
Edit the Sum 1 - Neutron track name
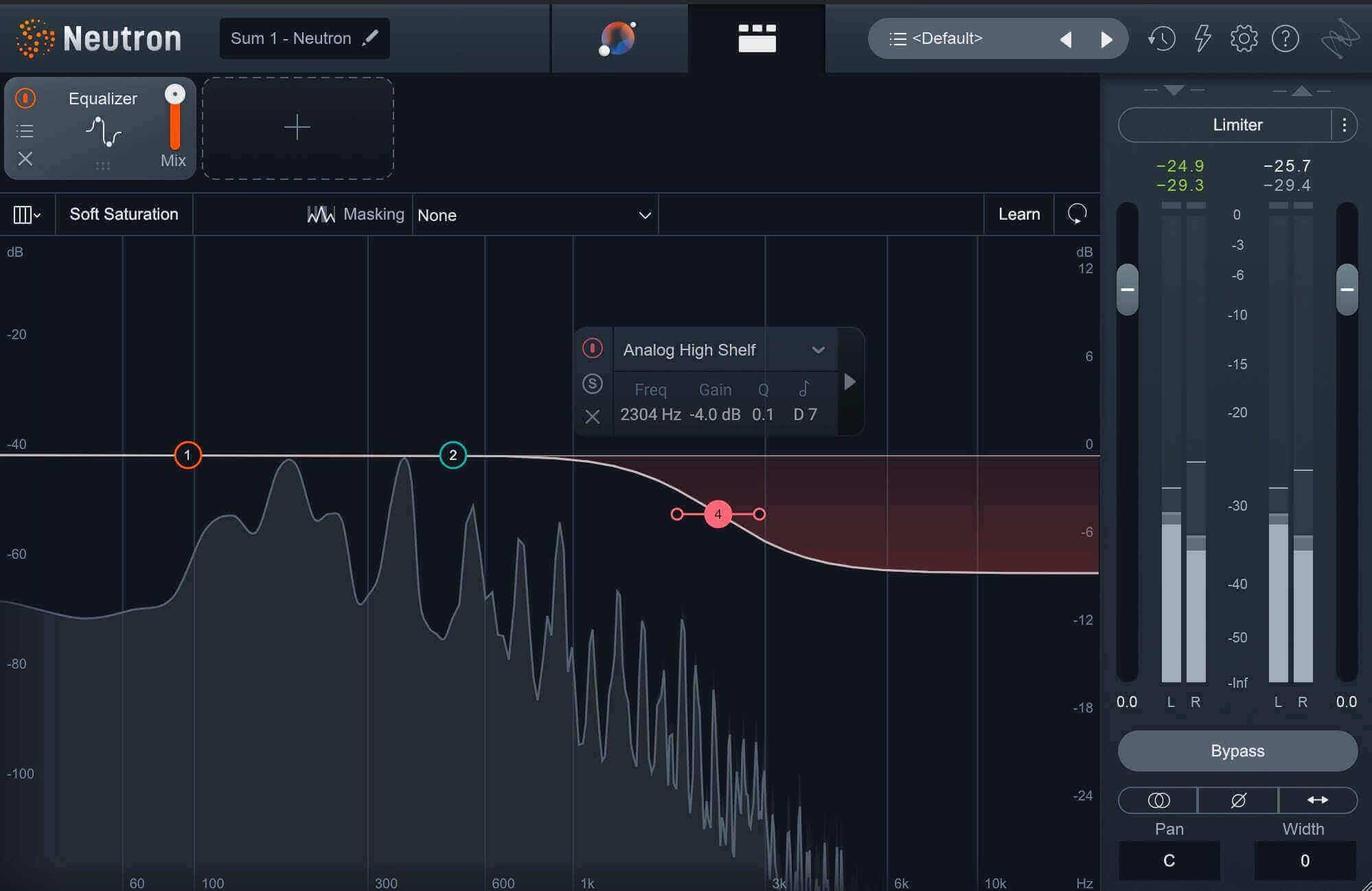coord(304,38)
